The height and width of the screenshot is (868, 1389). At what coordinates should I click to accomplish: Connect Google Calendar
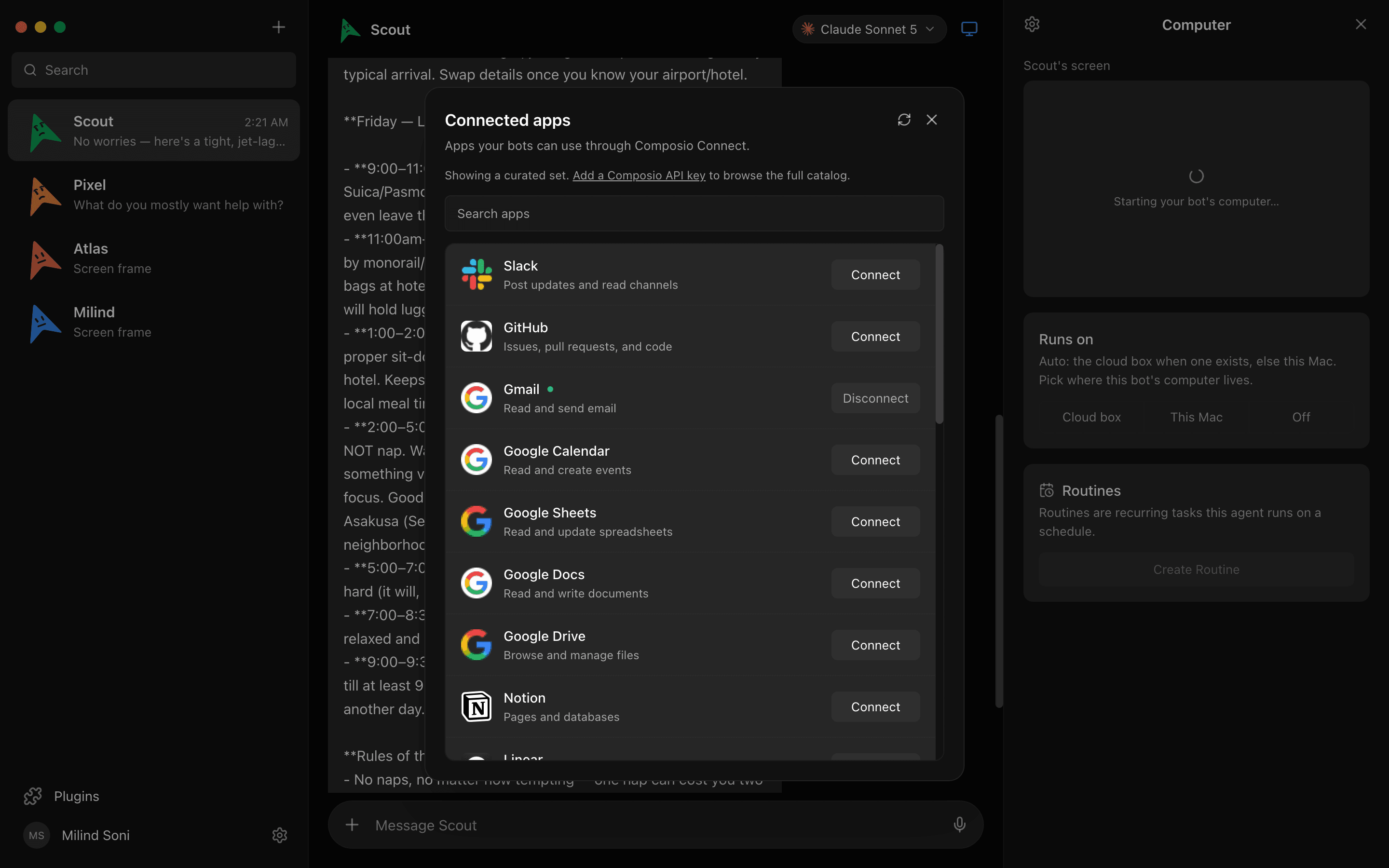tap(875, 460)
